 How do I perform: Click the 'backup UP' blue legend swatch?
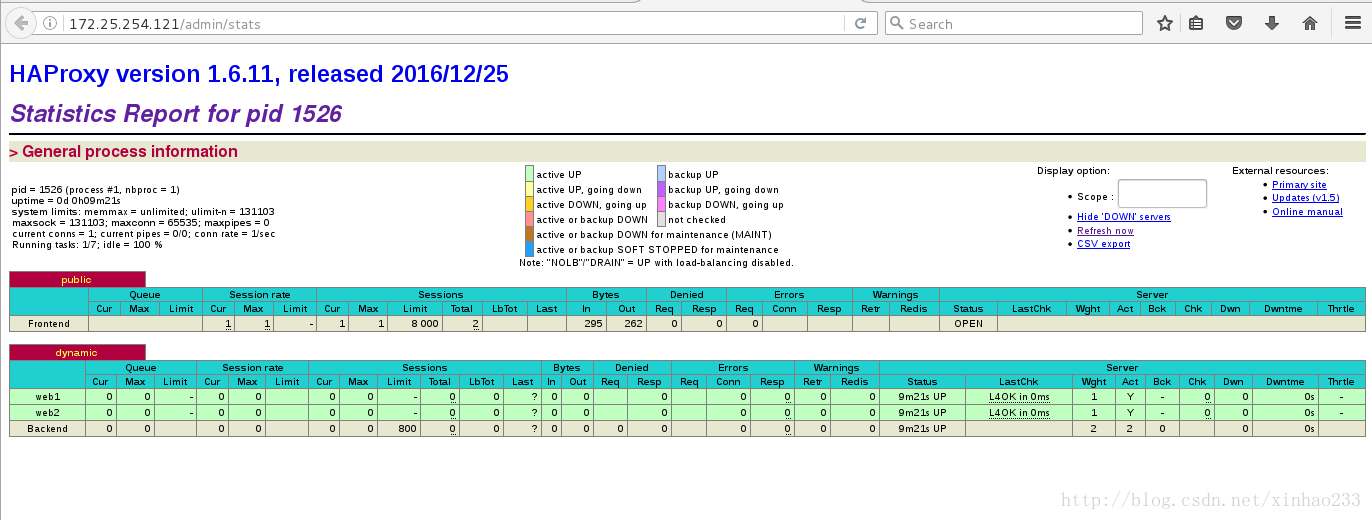[x=661, y=174]
